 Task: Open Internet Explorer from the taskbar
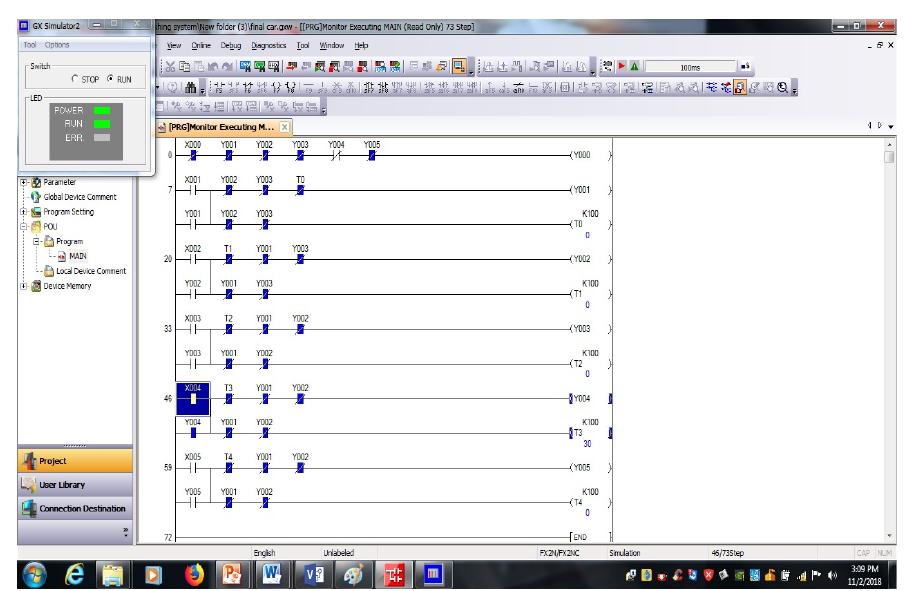[74, 575]
